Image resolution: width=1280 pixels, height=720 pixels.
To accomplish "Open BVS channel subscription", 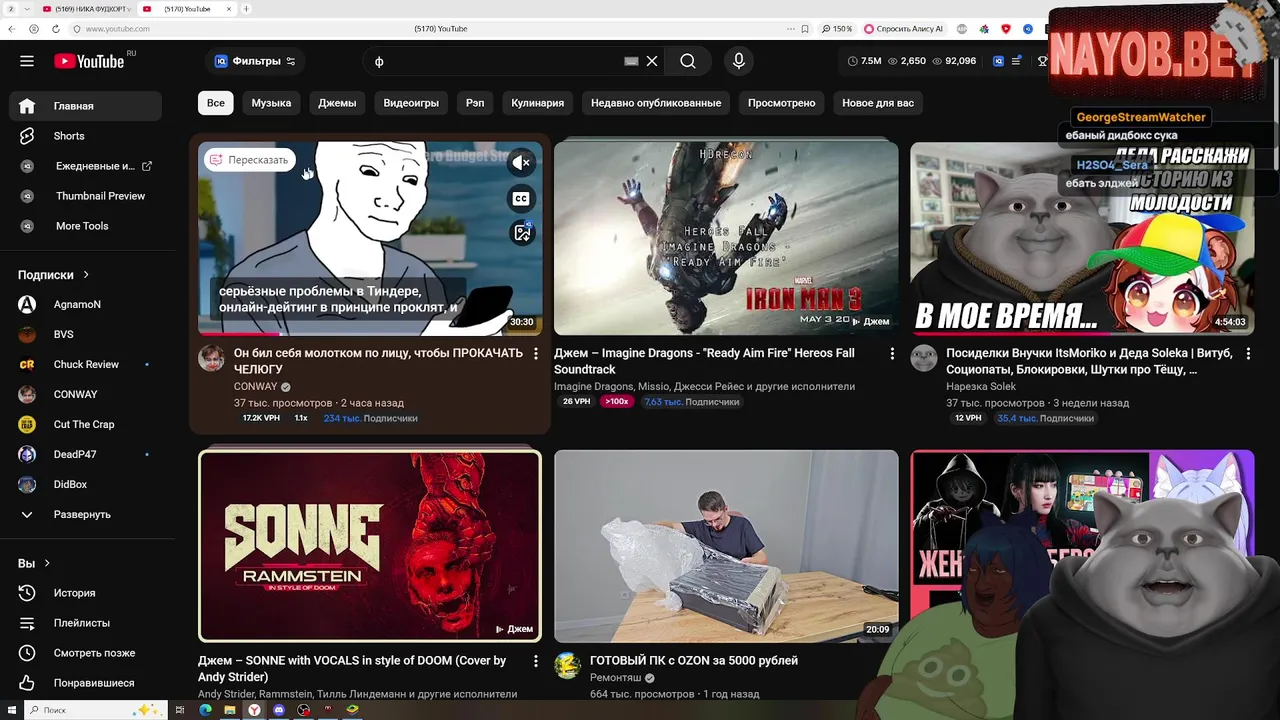I will pos(85,334).
